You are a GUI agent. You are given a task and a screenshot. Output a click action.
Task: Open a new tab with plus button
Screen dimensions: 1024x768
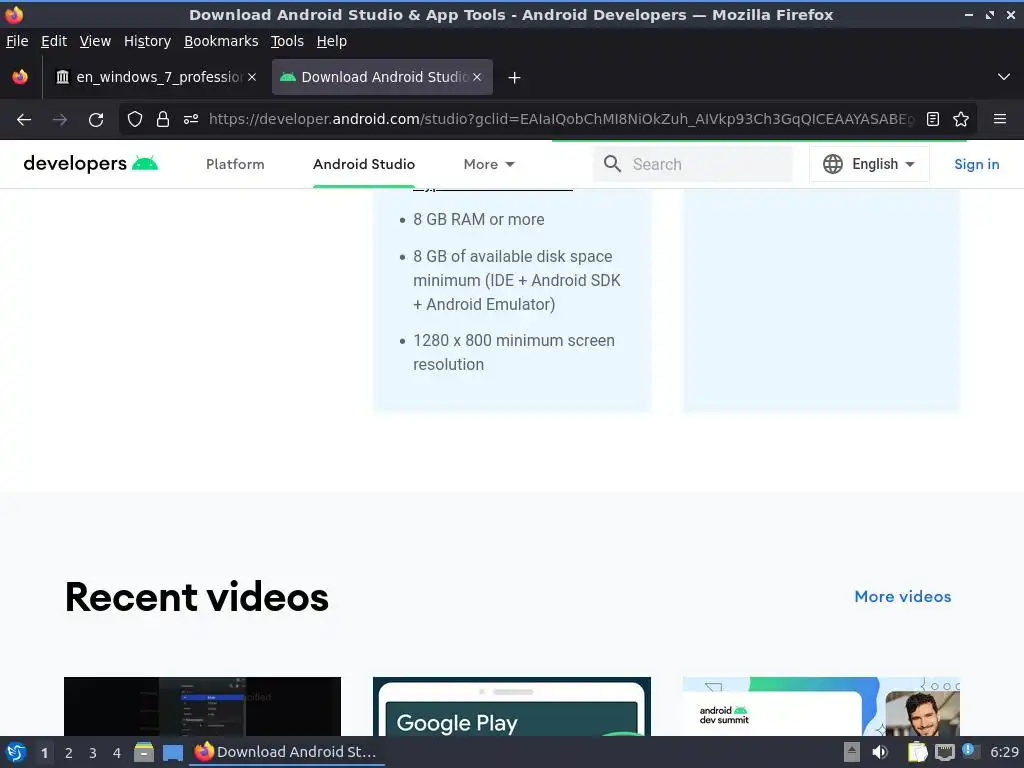click(515, 78)
